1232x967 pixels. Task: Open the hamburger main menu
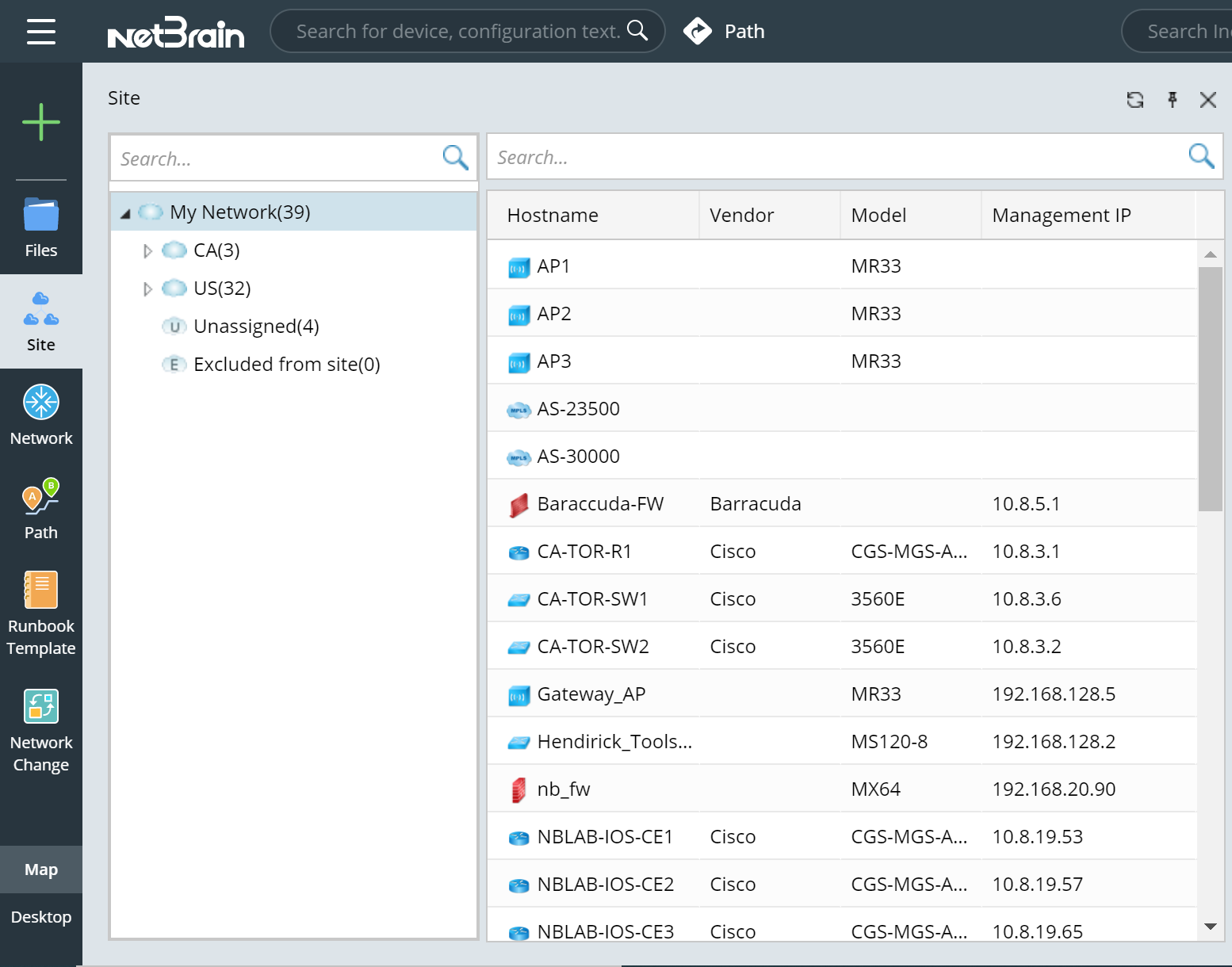pos(41,32)
